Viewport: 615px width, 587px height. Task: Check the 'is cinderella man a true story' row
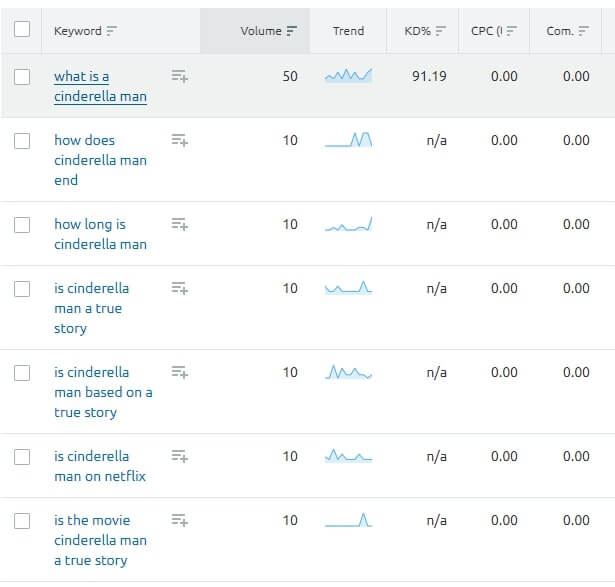point(22,289)
